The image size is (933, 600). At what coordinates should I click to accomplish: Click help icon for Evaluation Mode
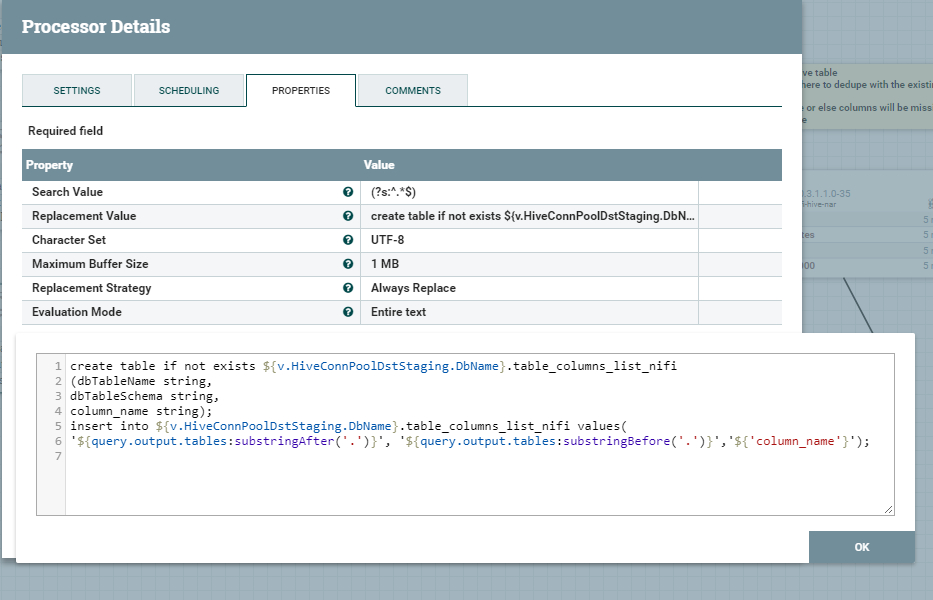[x=348, y=312]
